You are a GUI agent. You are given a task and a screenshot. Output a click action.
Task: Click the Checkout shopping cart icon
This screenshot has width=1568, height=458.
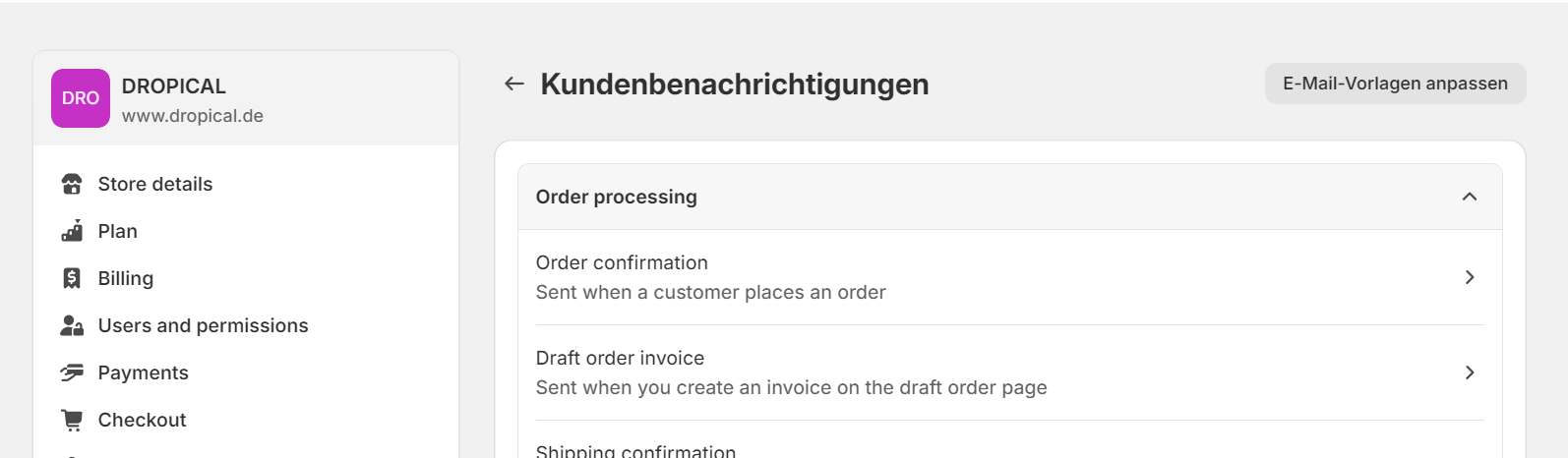pos(72,420)
